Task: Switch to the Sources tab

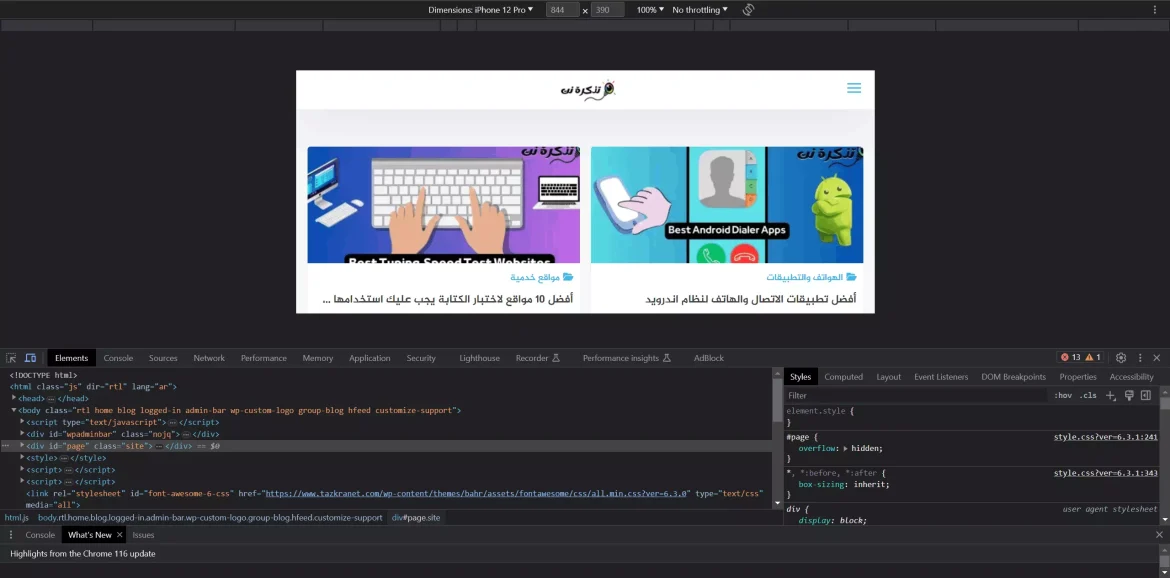Action: point(163,358)
